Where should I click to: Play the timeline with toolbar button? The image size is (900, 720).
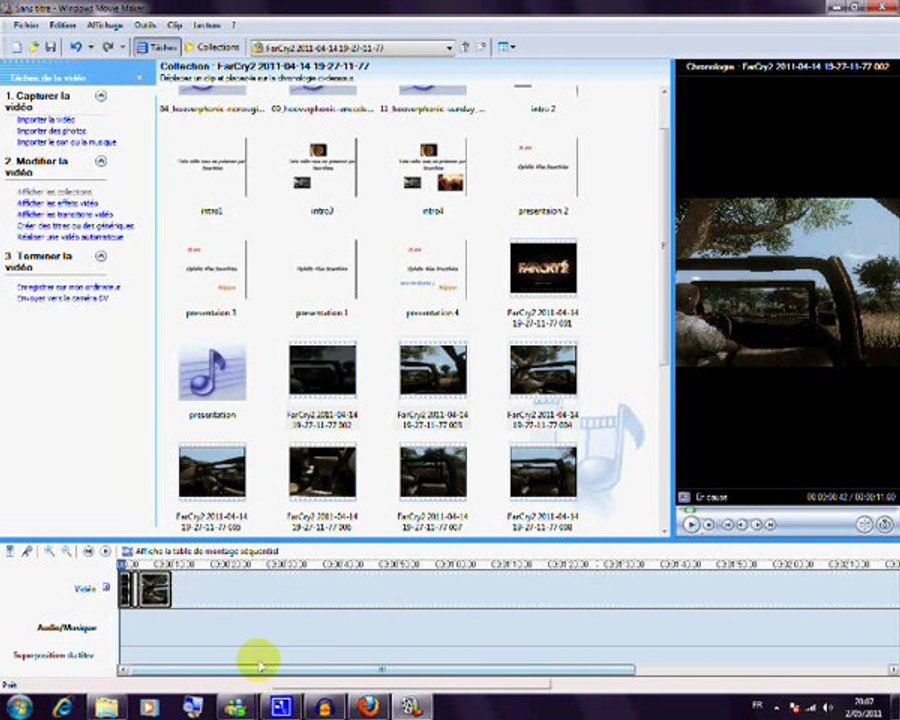106,551
